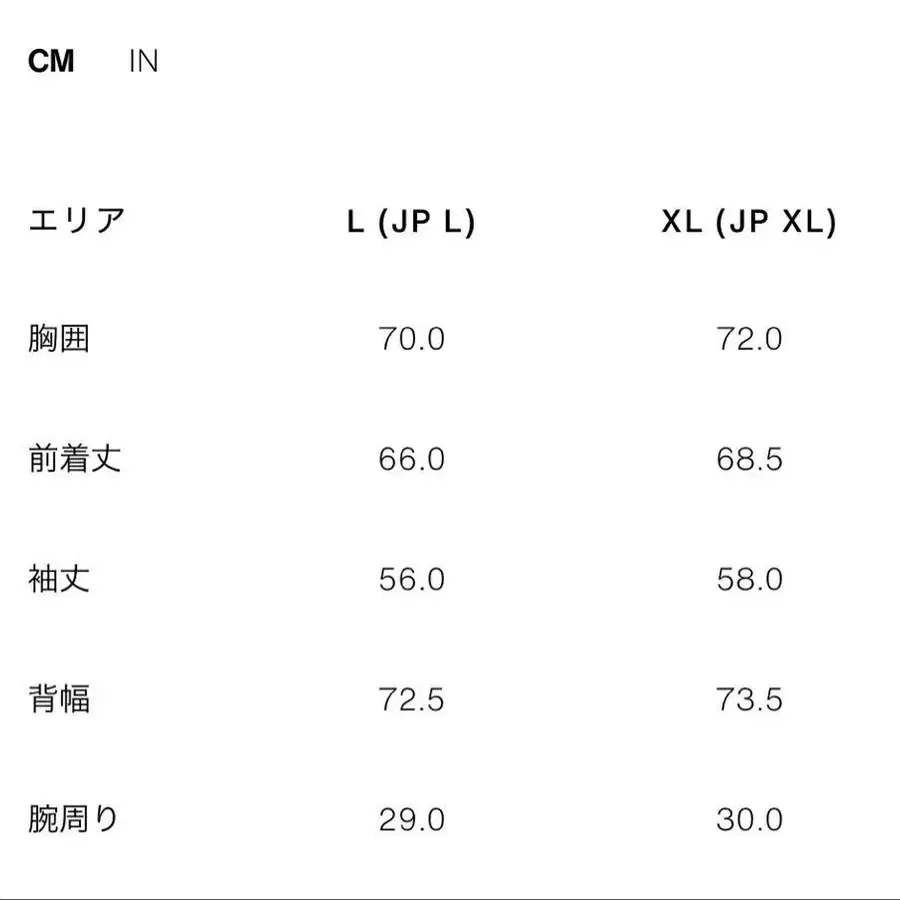Click the 背幅 row label
Image resolution: width=900 pixels, height=900 pixels.
(x=59, y=699)
